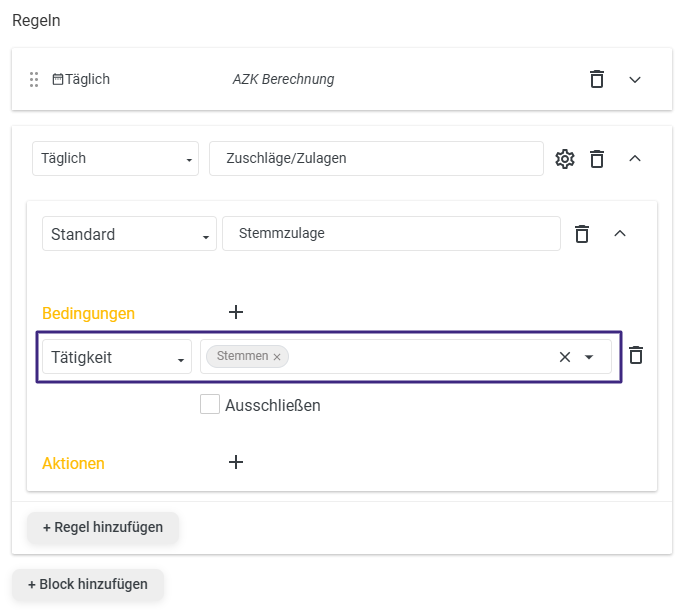Click + Block hinzufügen button

[x=88, y=584]
